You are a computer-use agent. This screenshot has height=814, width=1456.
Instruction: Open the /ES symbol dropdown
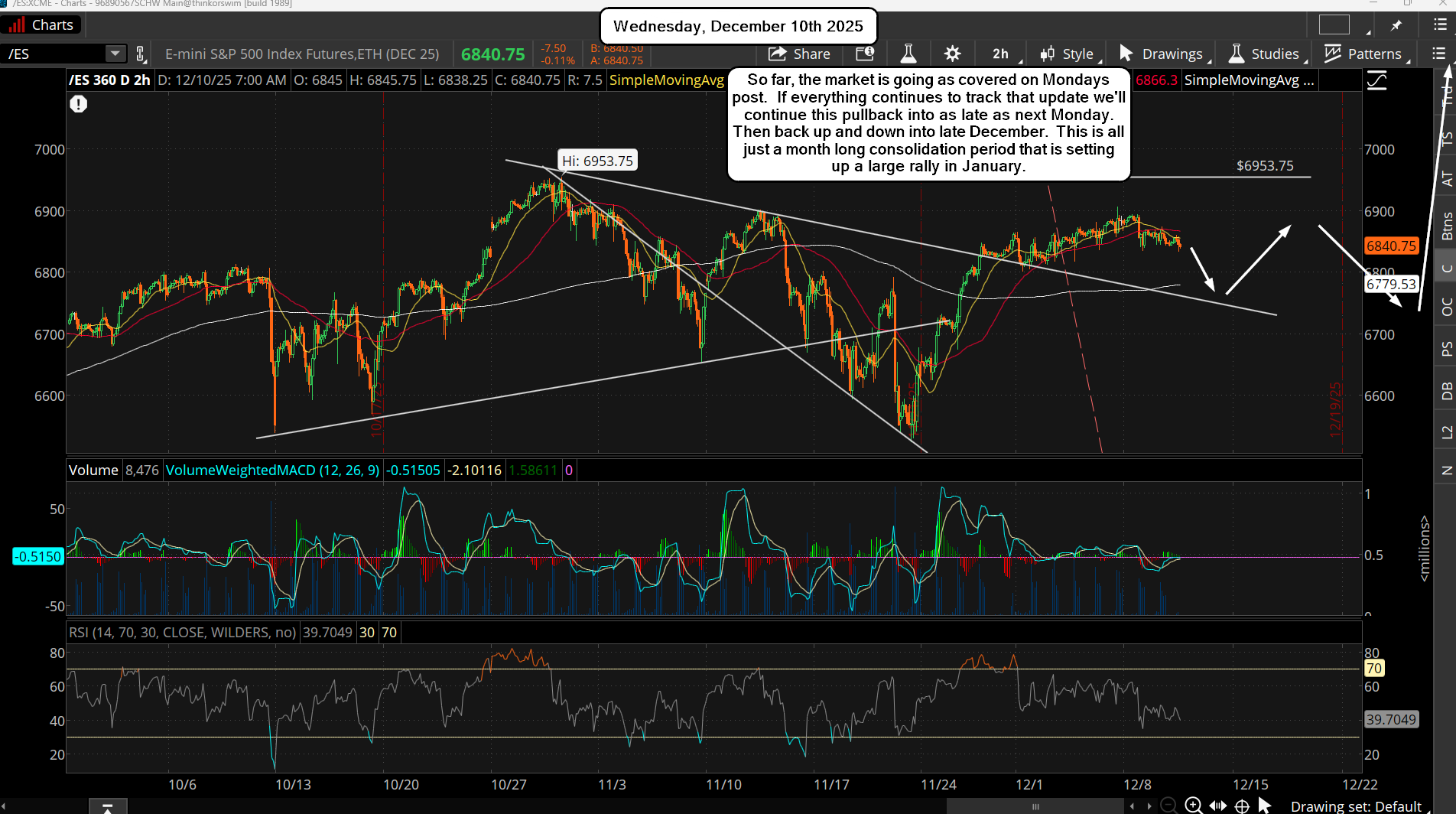(x=115, y=54)
